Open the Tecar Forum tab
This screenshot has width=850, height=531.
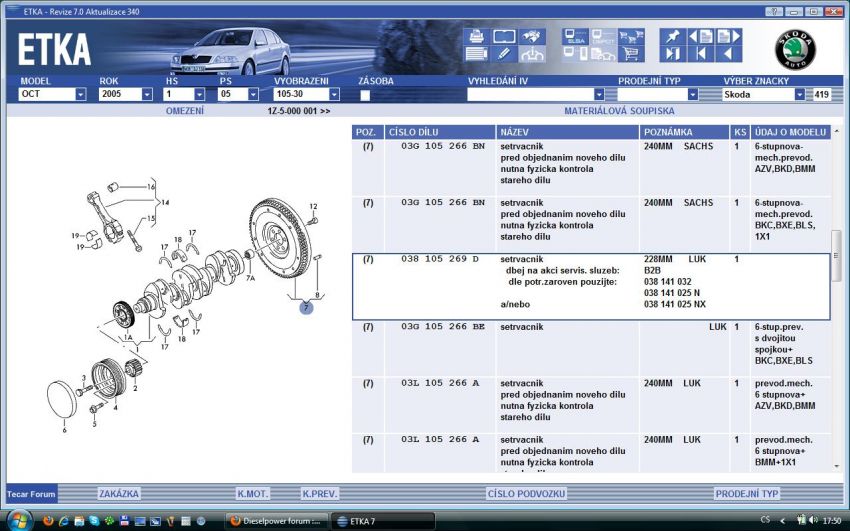point(30,494)
